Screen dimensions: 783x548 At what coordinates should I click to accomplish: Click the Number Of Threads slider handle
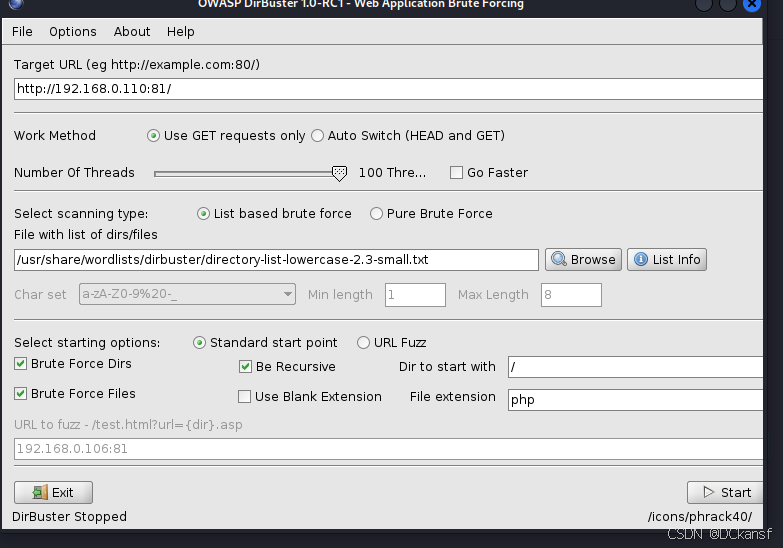[339, 173]
